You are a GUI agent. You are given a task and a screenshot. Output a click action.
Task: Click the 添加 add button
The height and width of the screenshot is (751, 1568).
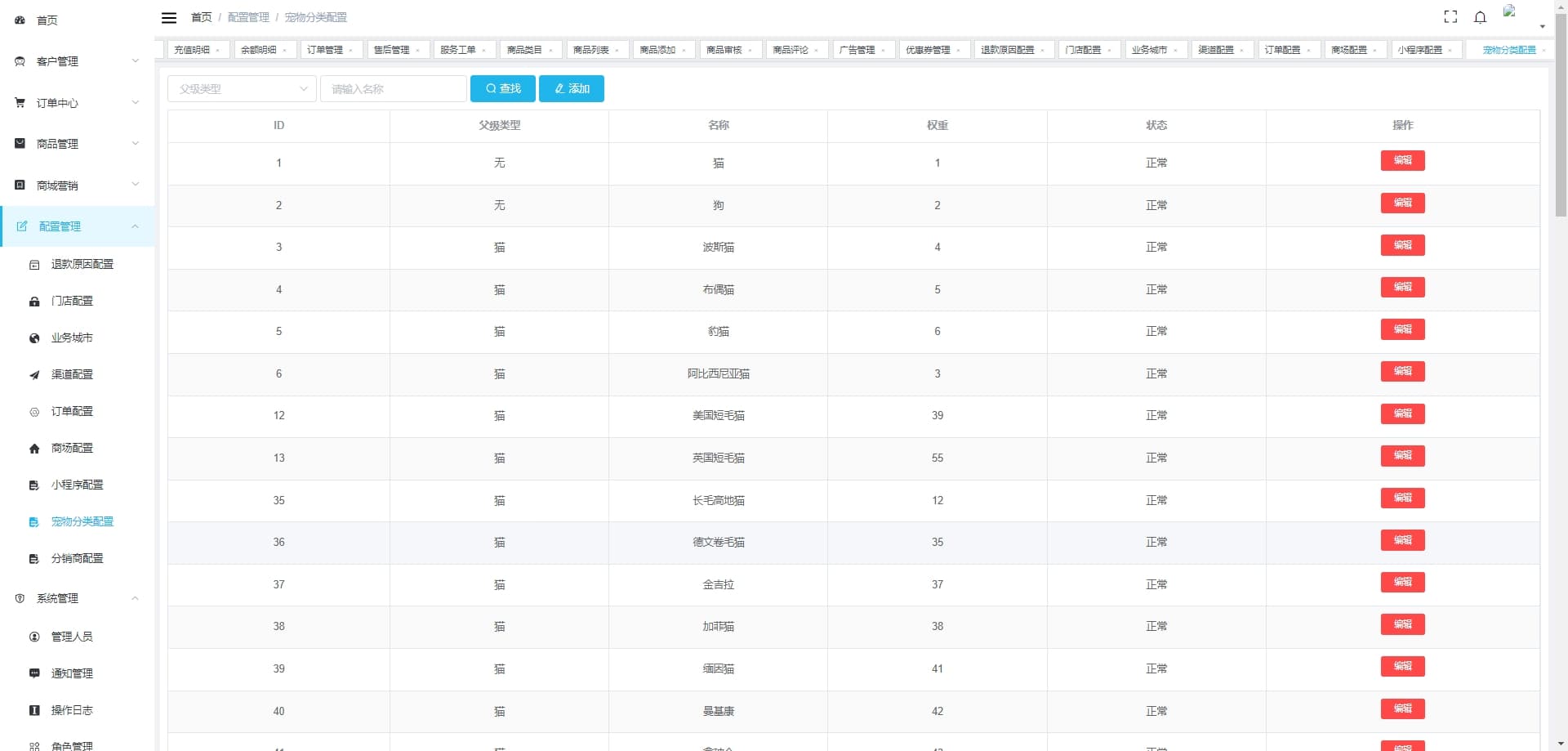(572, 88)
